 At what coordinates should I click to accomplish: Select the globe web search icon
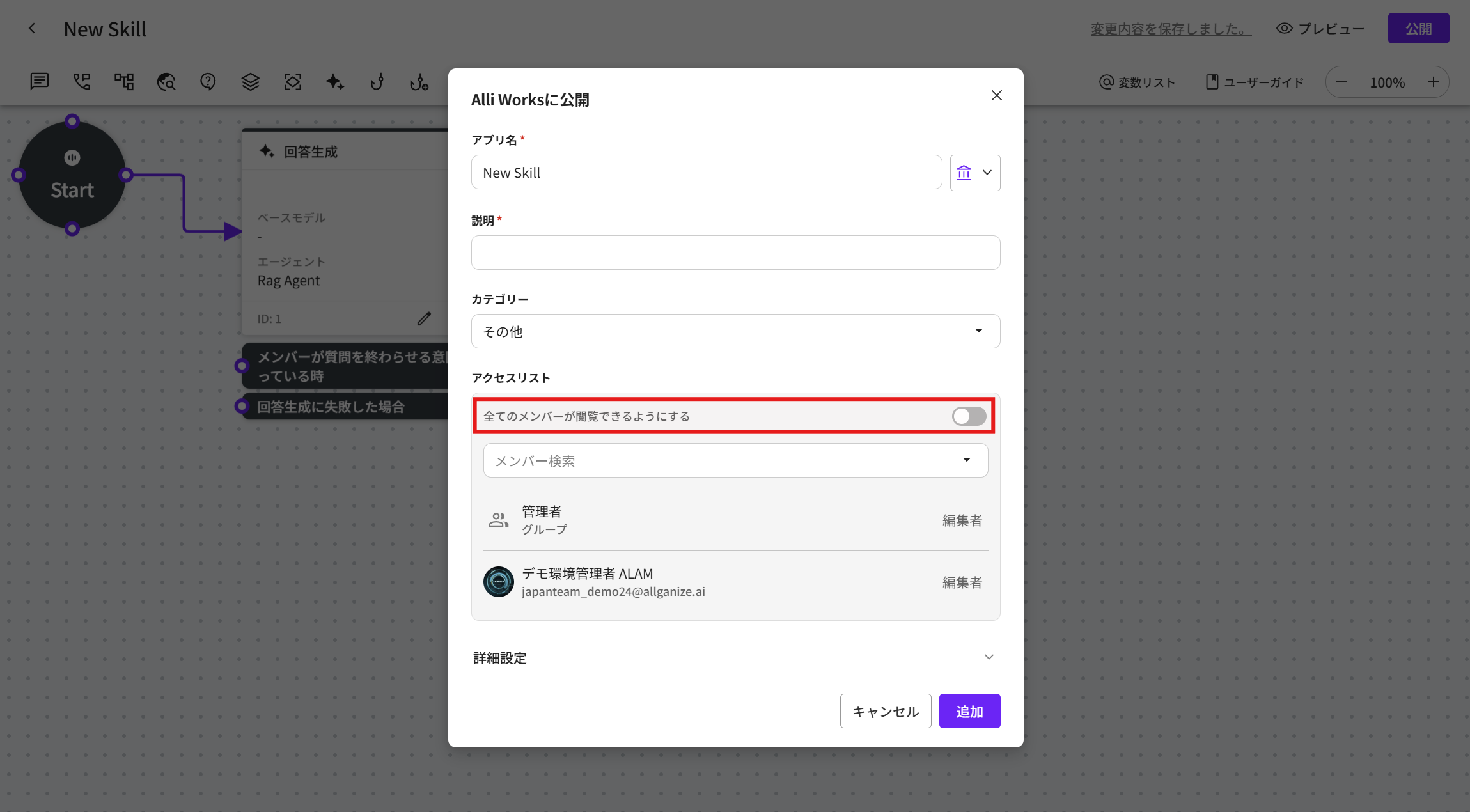166,81
